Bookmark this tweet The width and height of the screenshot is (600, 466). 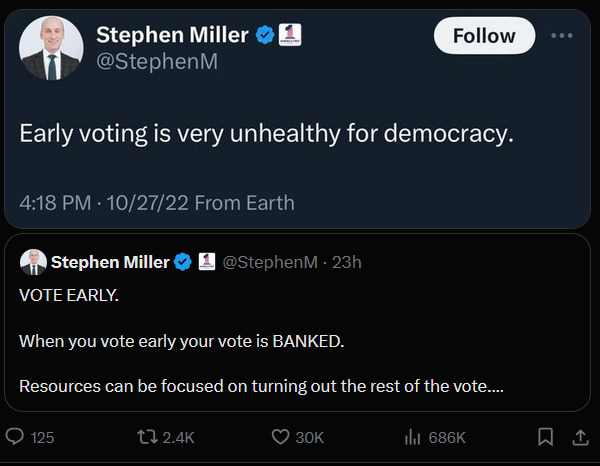546,437
